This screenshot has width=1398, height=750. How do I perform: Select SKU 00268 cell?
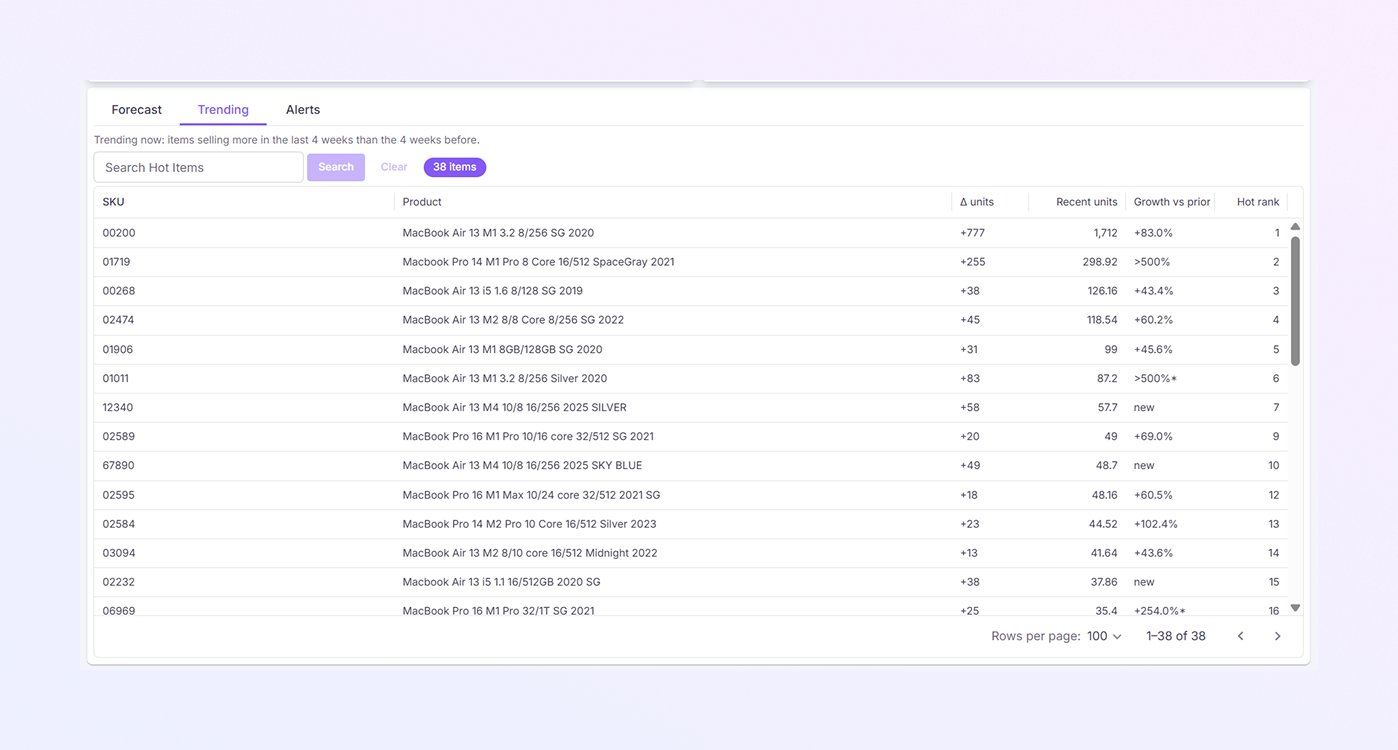tap(244, 291)
